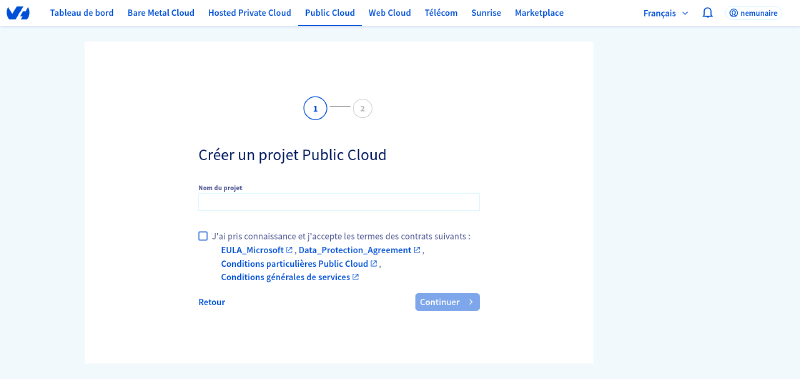The width and height of the screenshot is (800, 379).
Task: Open Conditions particulières Public Cloud link
Action: click(x=294, y=264)
